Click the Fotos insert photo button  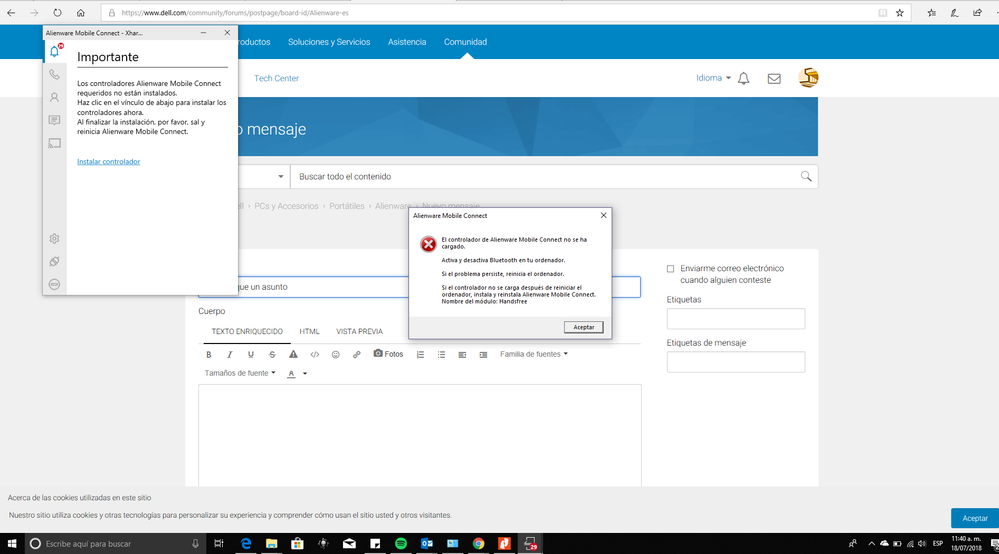coord(388,354)
